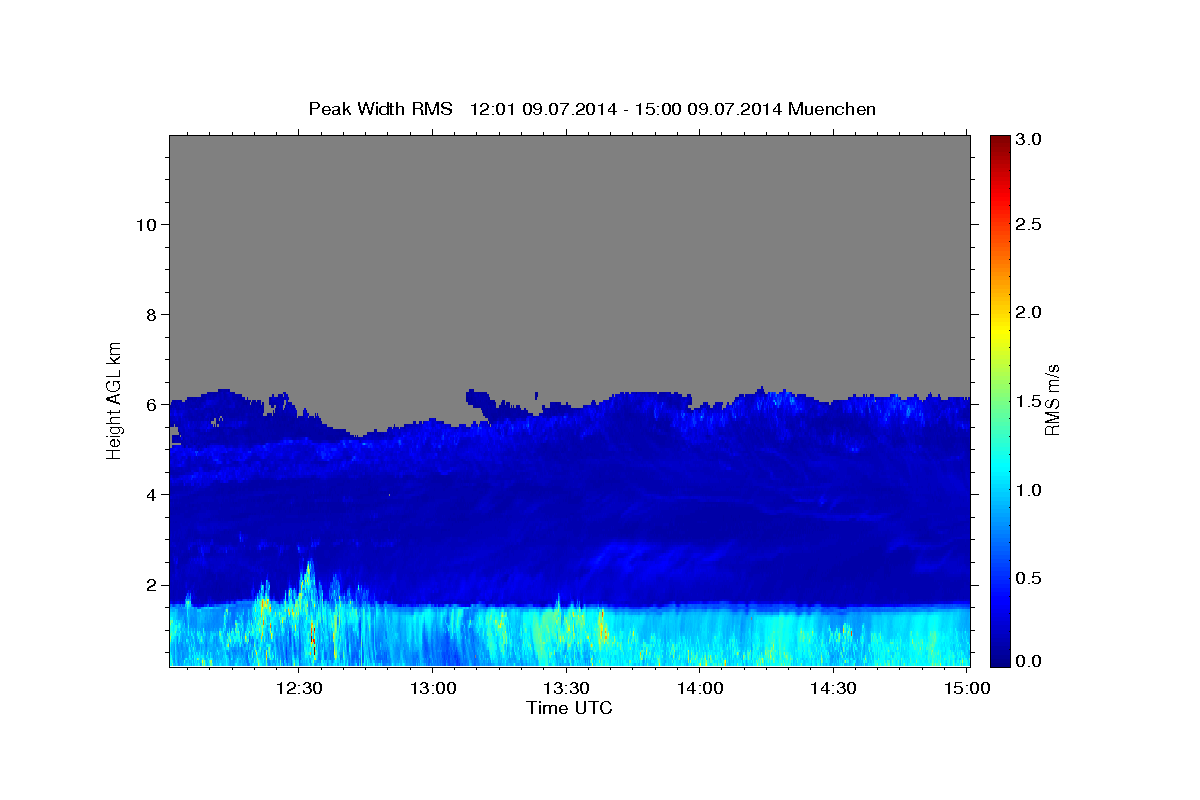The height and width of the screenshot is (800, 1200).
Task: Click the '14:00' time tick label
Action: (699, 688)
